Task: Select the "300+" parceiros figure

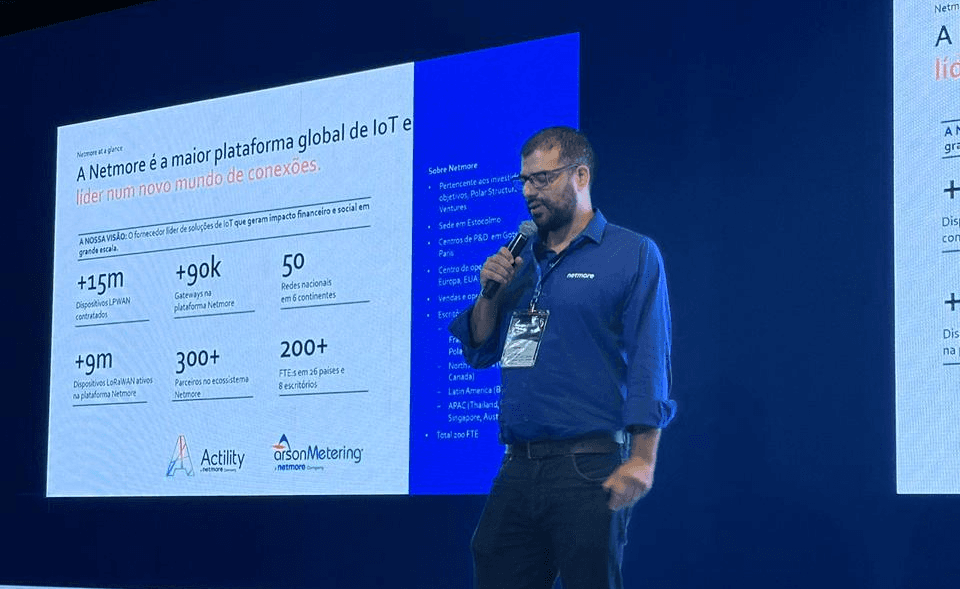Action: [197, 359]
